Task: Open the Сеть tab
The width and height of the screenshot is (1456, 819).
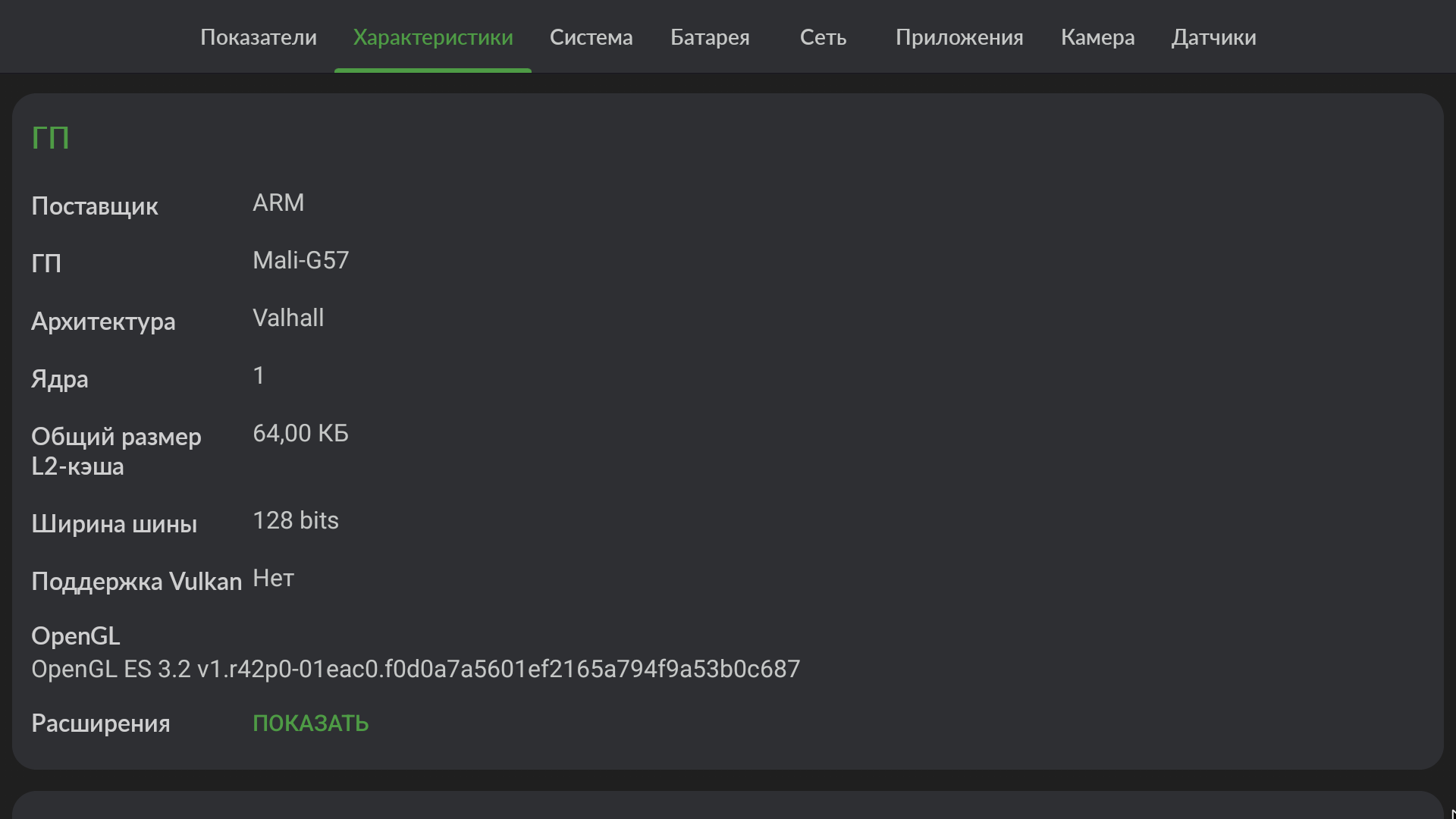Action: click(823, 37)
